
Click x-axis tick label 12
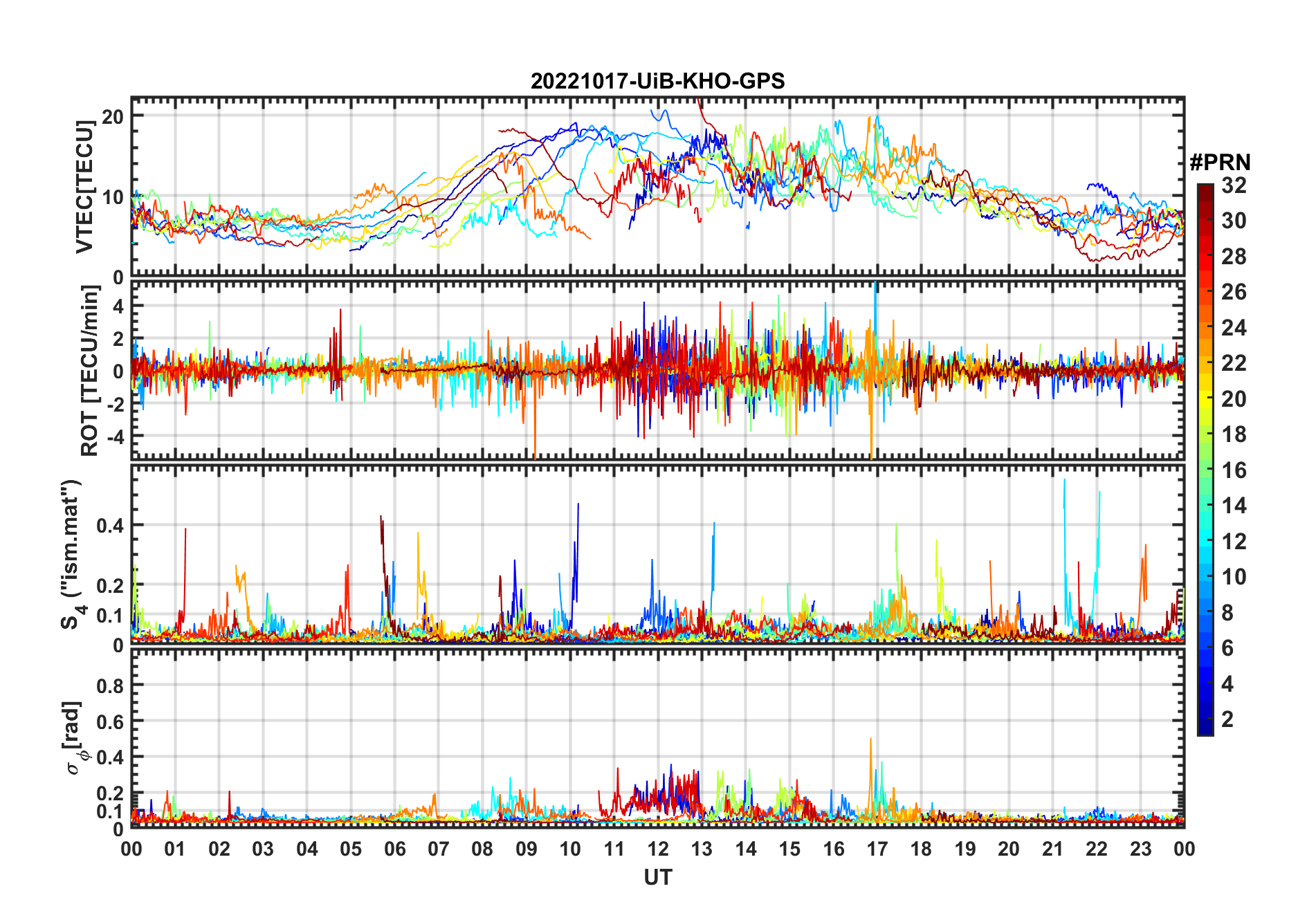[657, 849]
